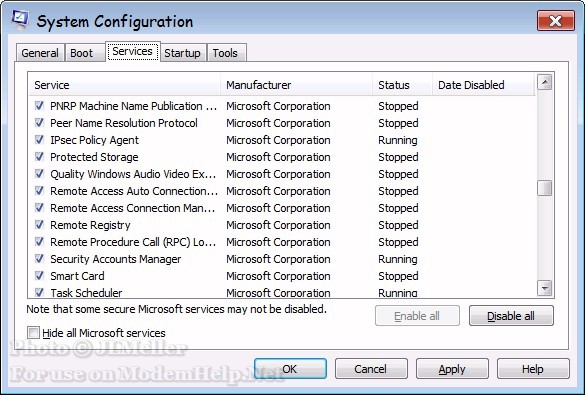585x395 pixels.
Task: Select the Smart Card service name
Action: 77,276
